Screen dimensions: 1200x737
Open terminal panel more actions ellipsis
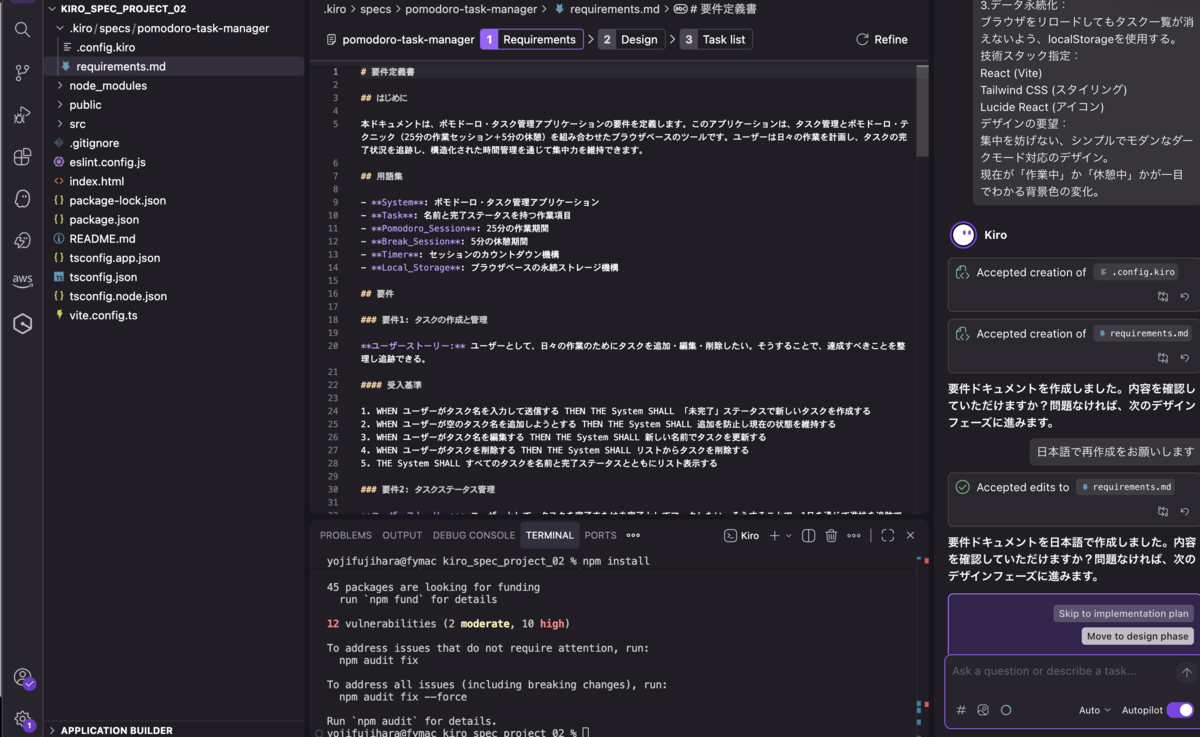(853, 536)
